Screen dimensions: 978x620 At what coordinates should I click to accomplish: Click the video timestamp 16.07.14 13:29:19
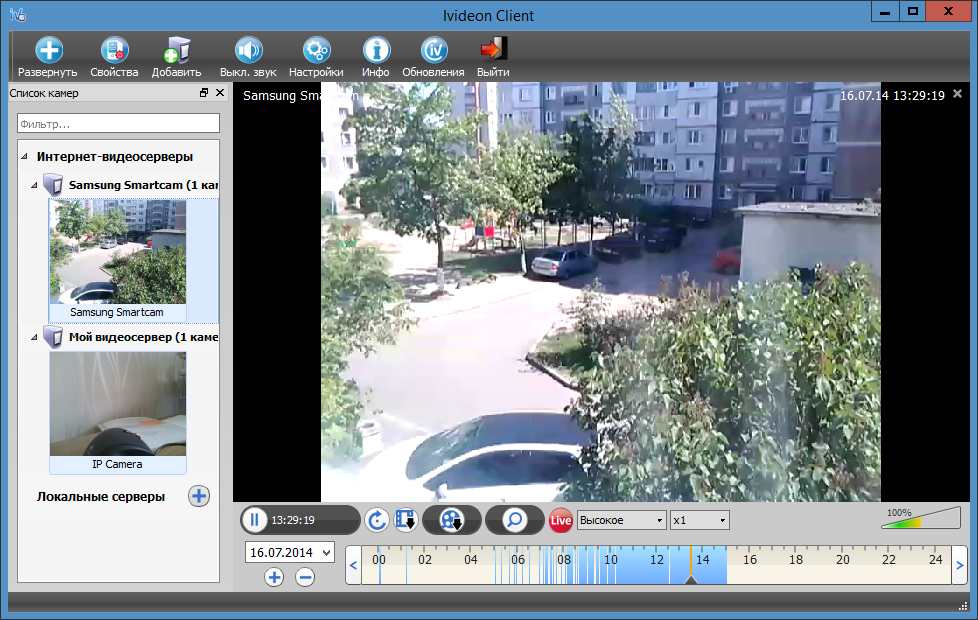pos(892,95)
